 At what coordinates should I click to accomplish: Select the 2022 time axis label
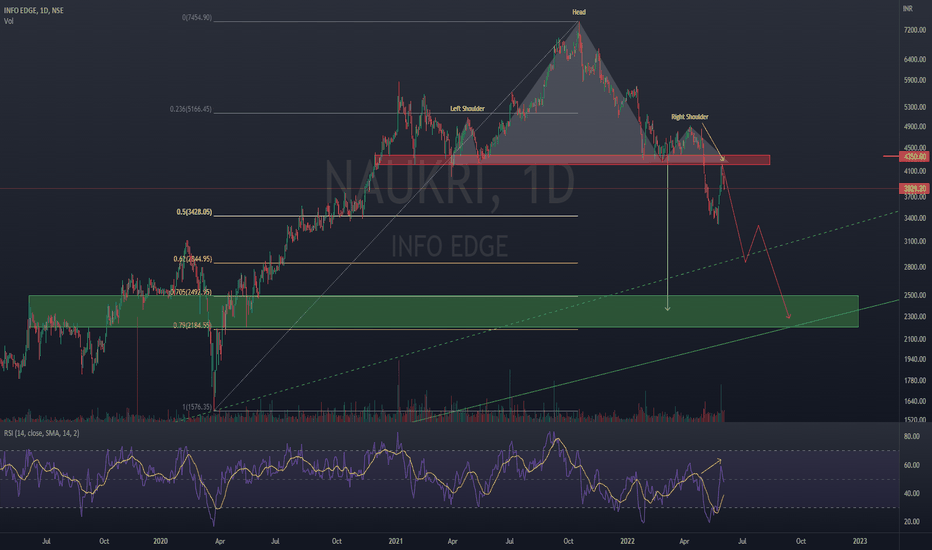click(x=628, y=541)
